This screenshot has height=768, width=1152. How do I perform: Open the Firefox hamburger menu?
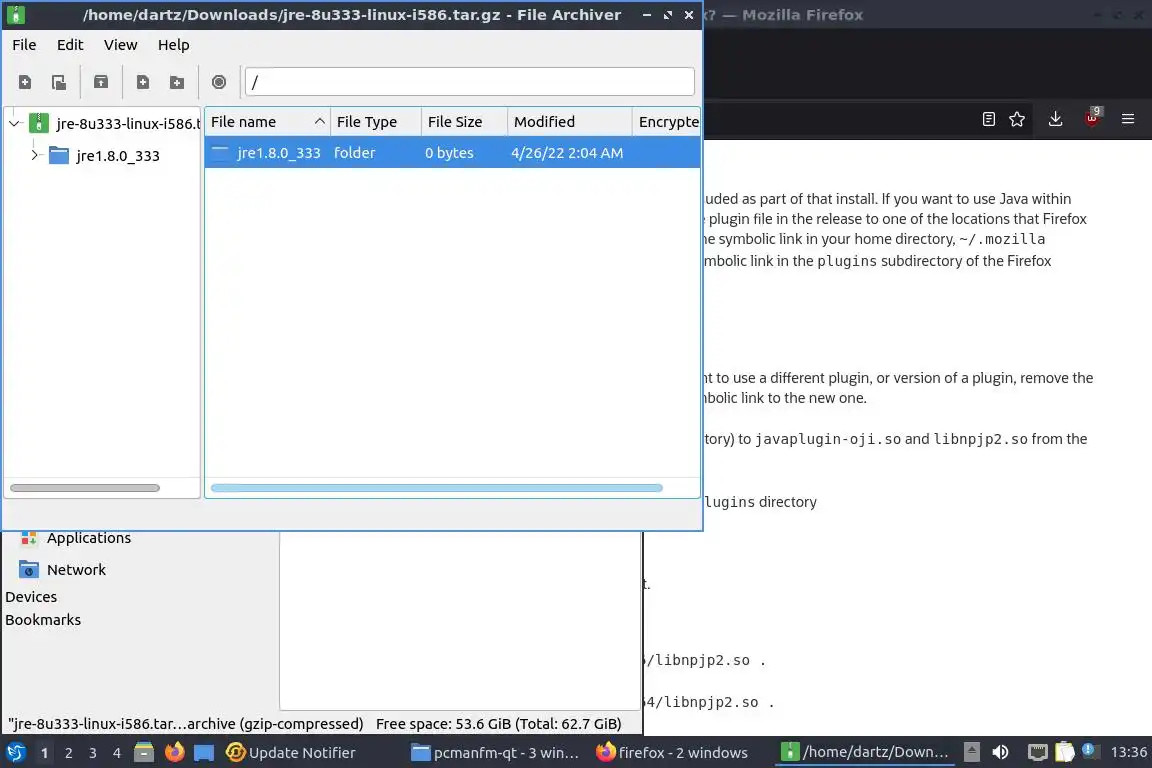pyautogui.click(x=1128, y=119)
